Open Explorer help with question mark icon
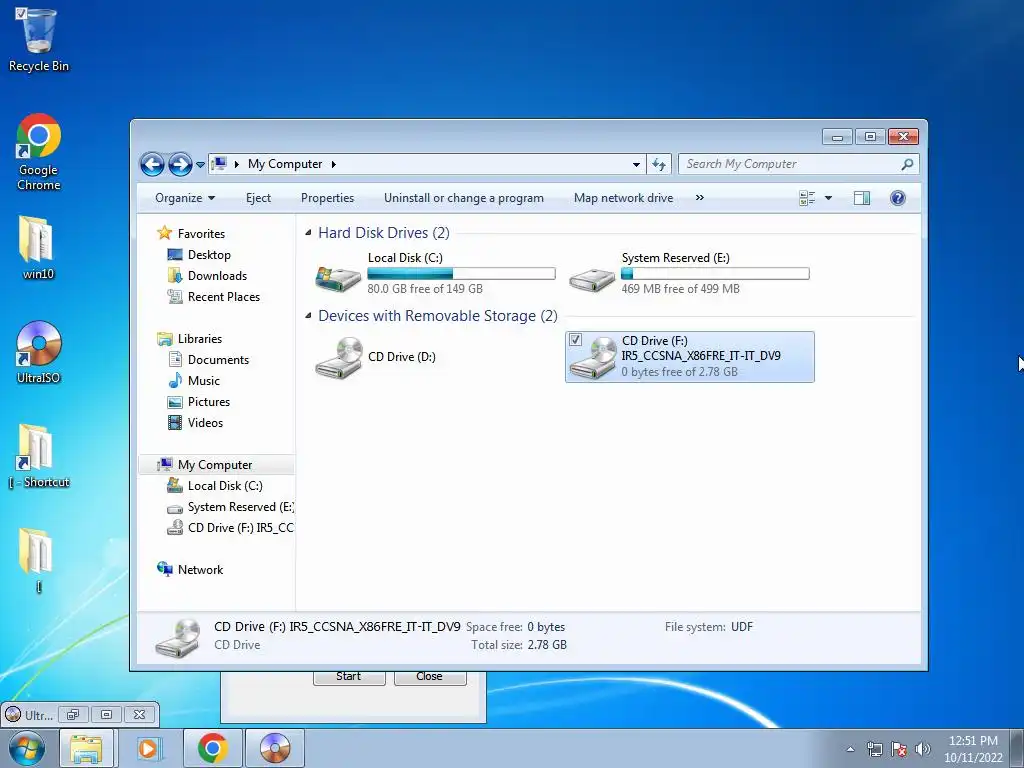The image size is (1024, 768). point(897,198)
